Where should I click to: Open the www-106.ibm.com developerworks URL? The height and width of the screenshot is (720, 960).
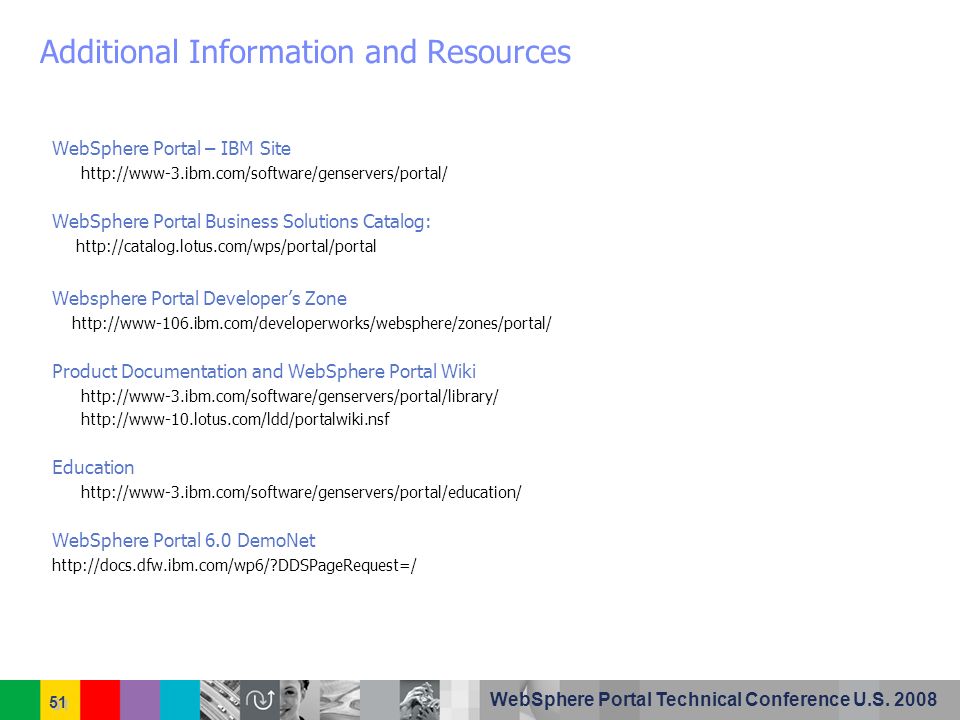312,323
